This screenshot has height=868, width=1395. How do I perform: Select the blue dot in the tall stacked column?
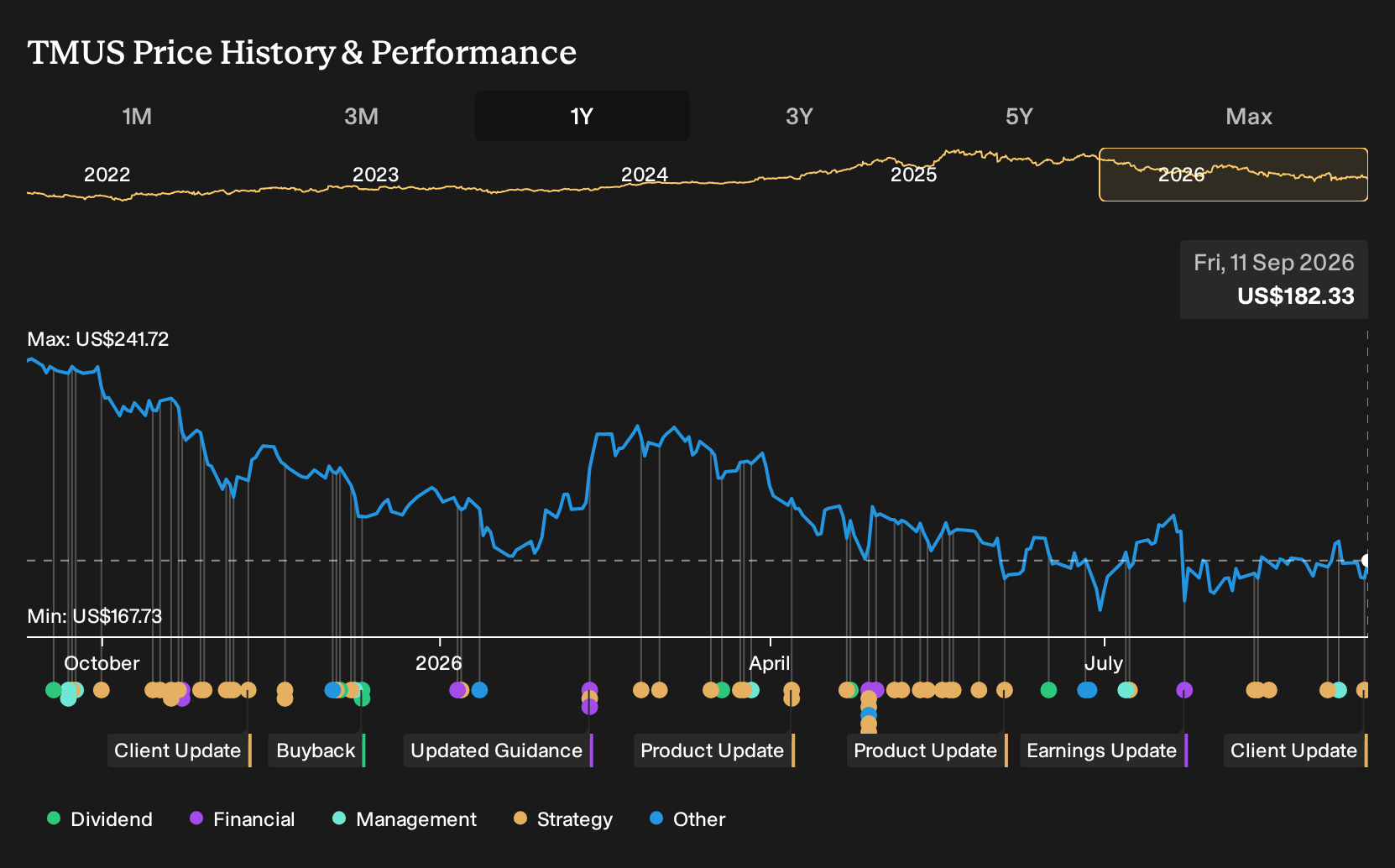point(869,715)
